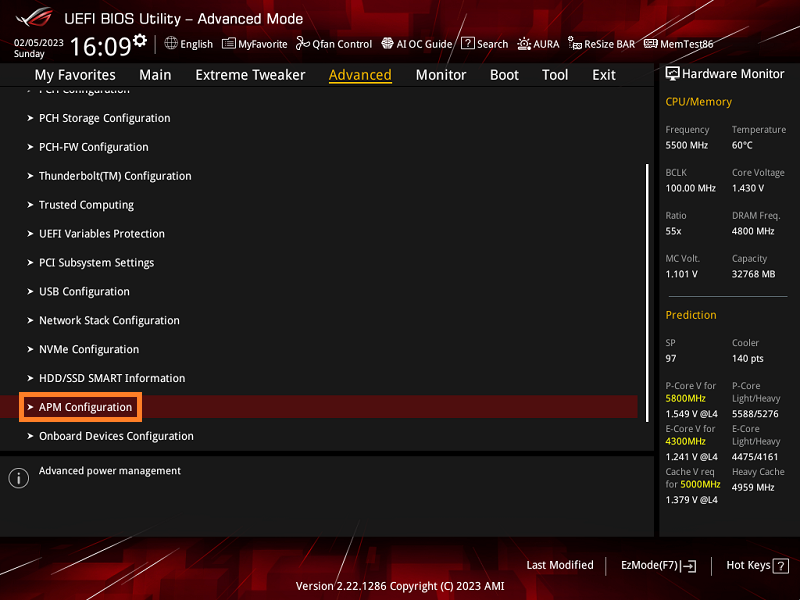
Task: Toggle the ReSize BAR icon
Action: (575, 44)
